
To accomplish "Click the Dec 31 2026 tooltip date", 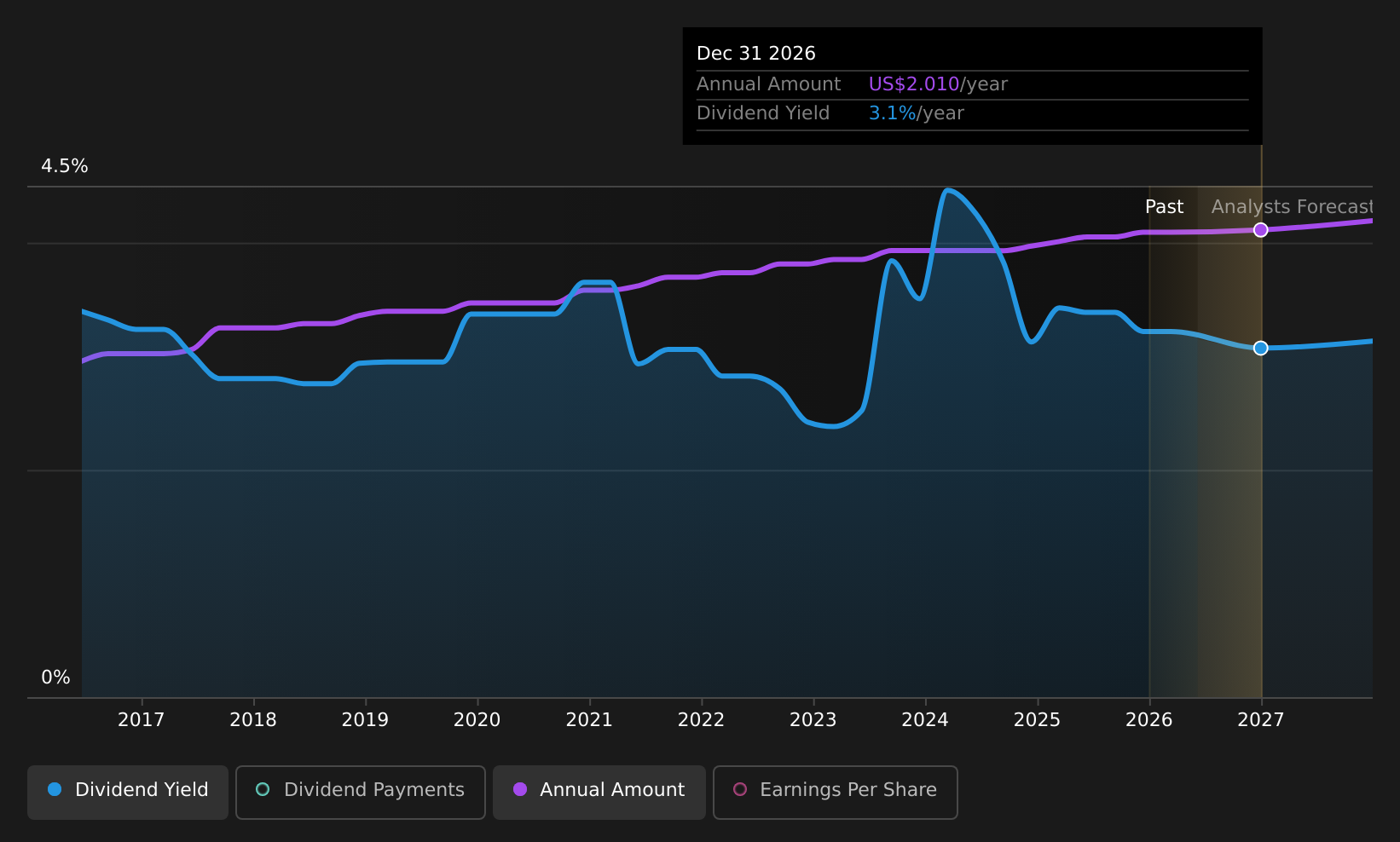I will click(756, 54).
